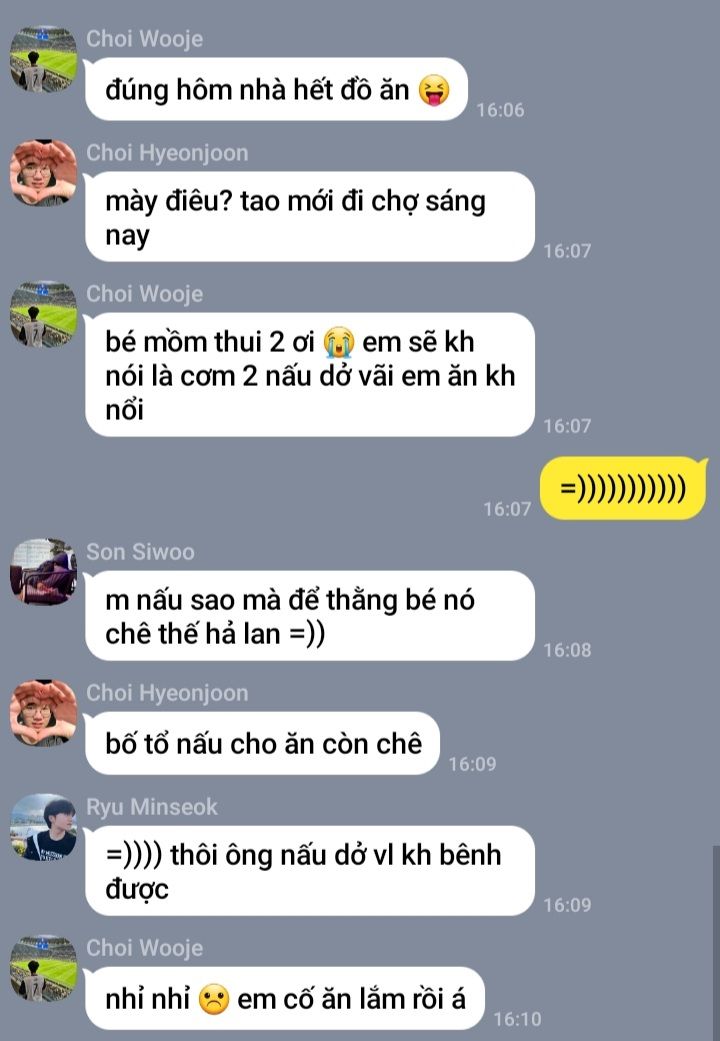The height and width of the screenshot is (1041, 720).
Task: Tap Choi Hyeonjoon's avatar at 16:09 message
Action: tap(43, 713)
